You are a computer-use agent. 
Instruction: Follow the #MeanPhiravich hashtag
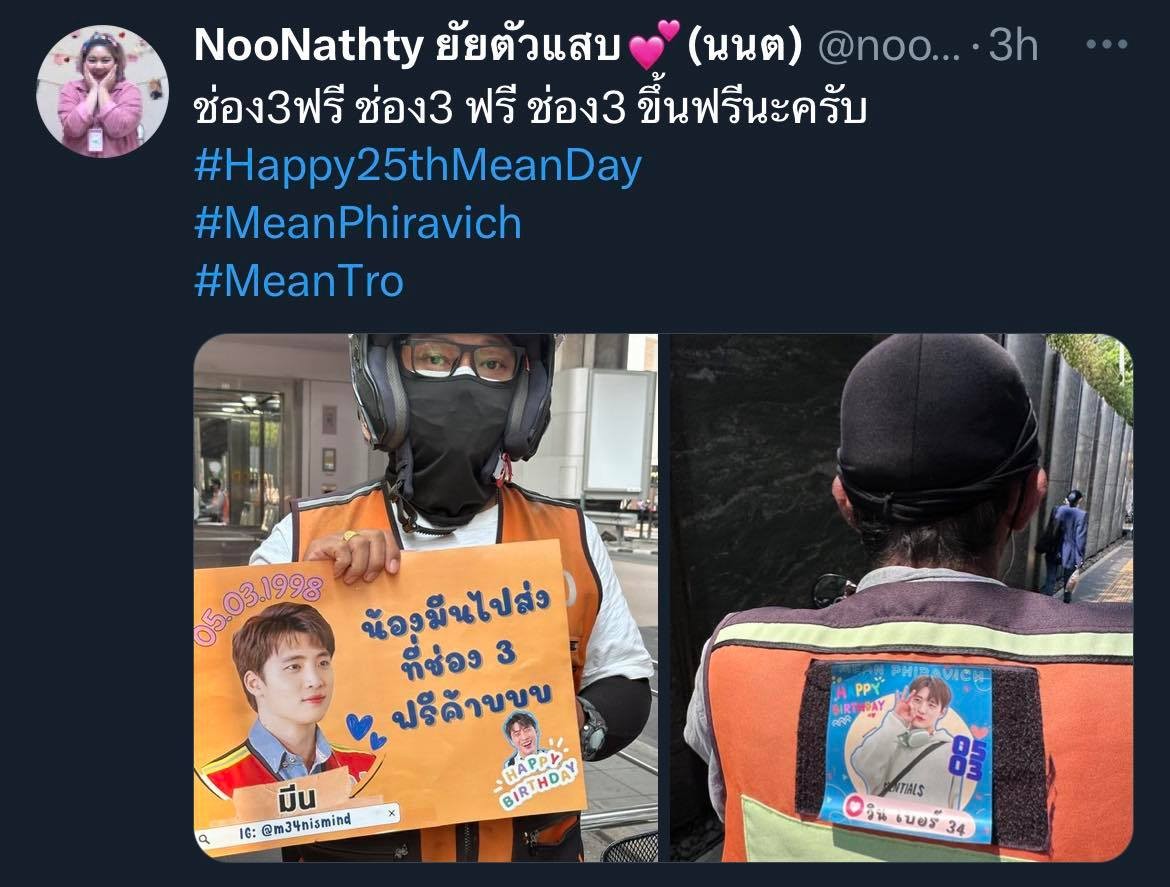click(357, 224)
